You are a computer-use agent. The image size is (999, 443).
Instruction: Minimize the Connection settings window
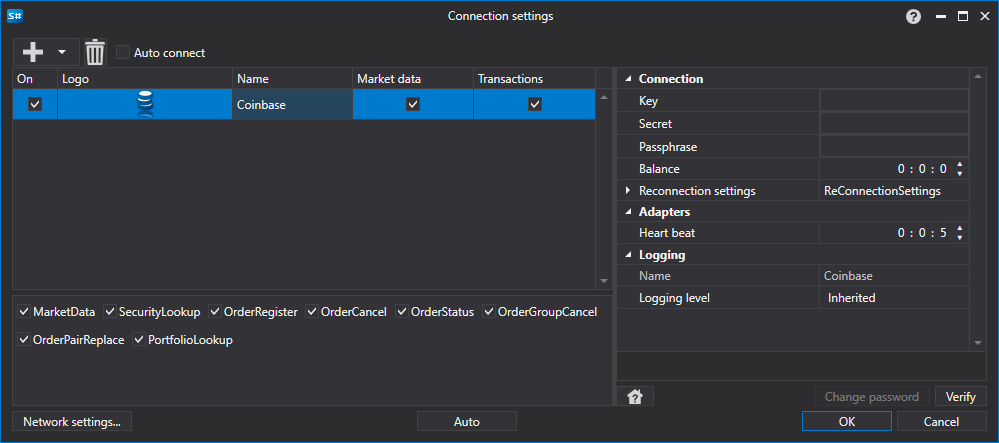(941, 17)
